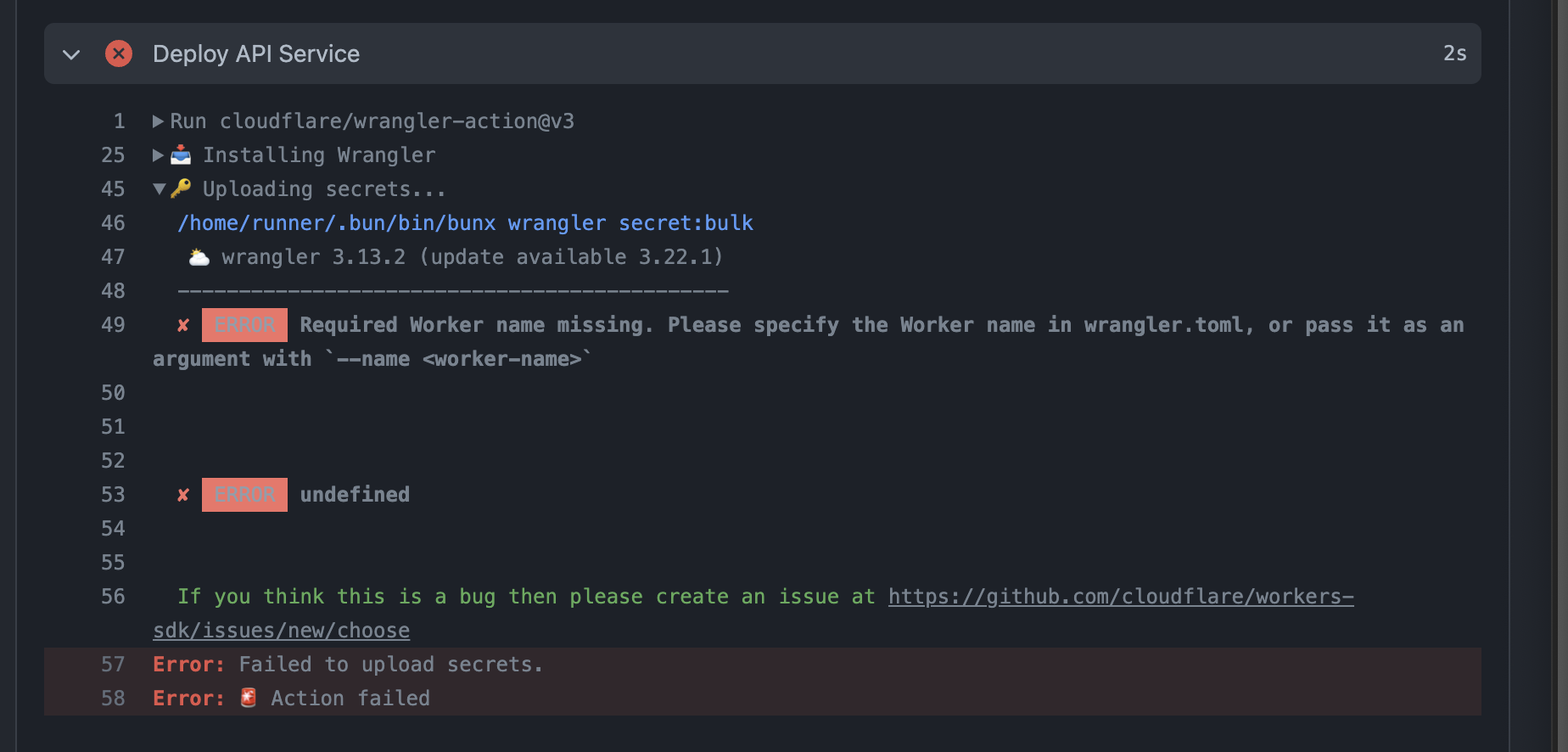This screenshot has height=752, width=1568.
Task: Collapse the Uploading secrets log group
Action: coord(159,189)
